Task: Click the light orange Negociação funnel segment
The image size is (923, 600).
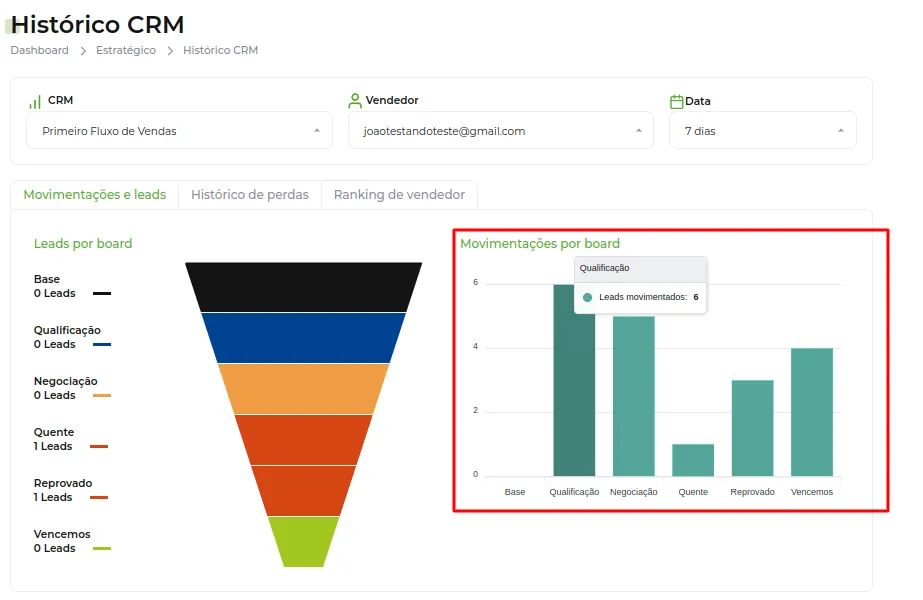Action: (x=304, y=389)
